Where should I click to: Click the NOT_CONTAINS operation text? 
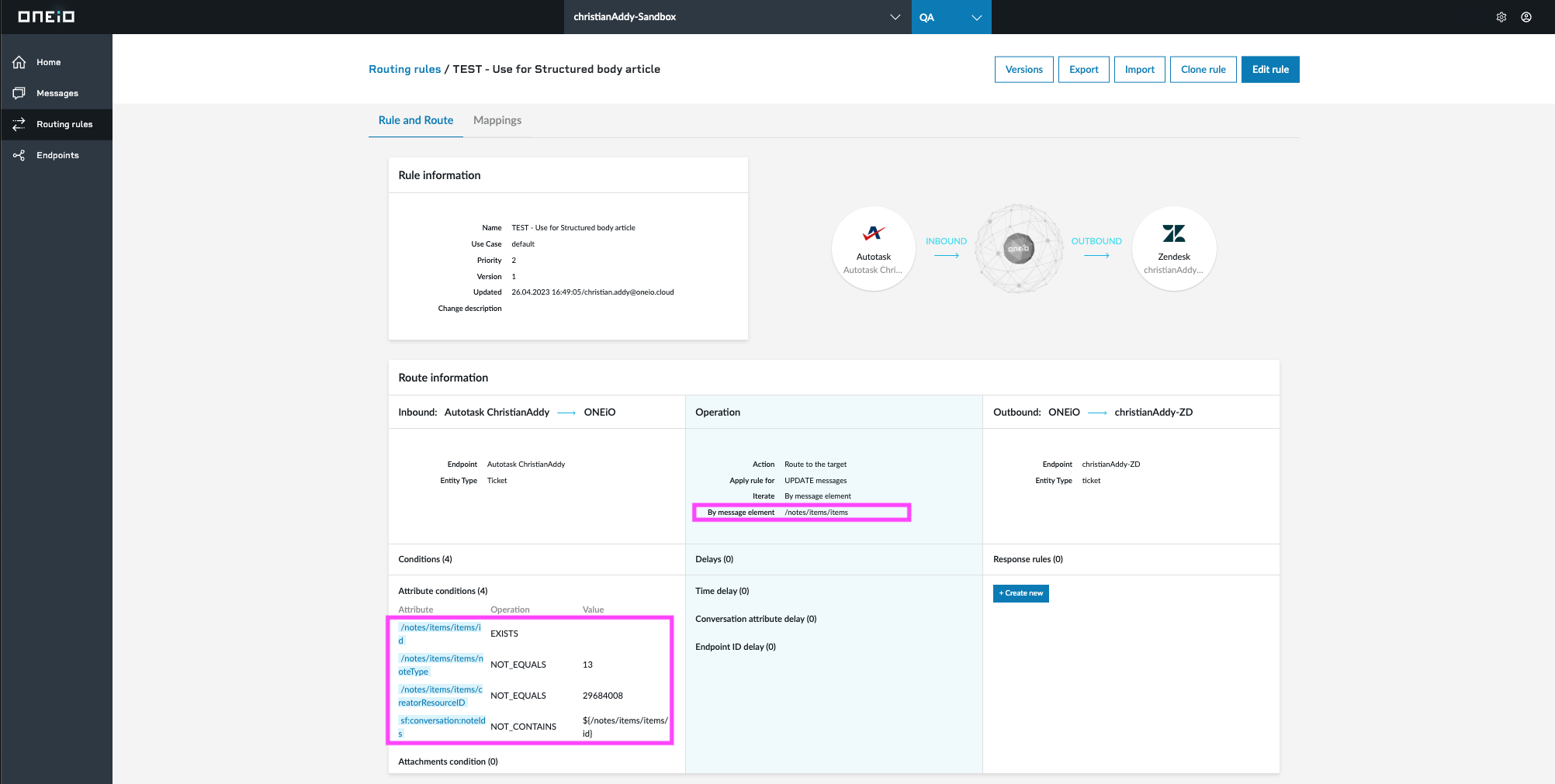[x=523, y=727]
